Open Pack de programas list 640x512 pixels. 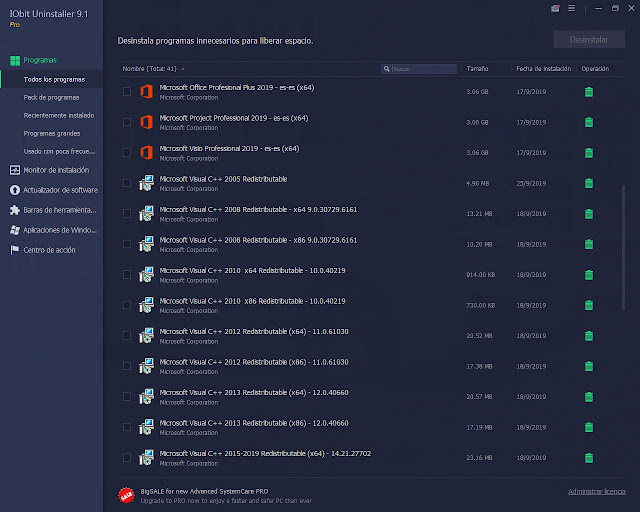pyautogui.click(x=51, y=97)
